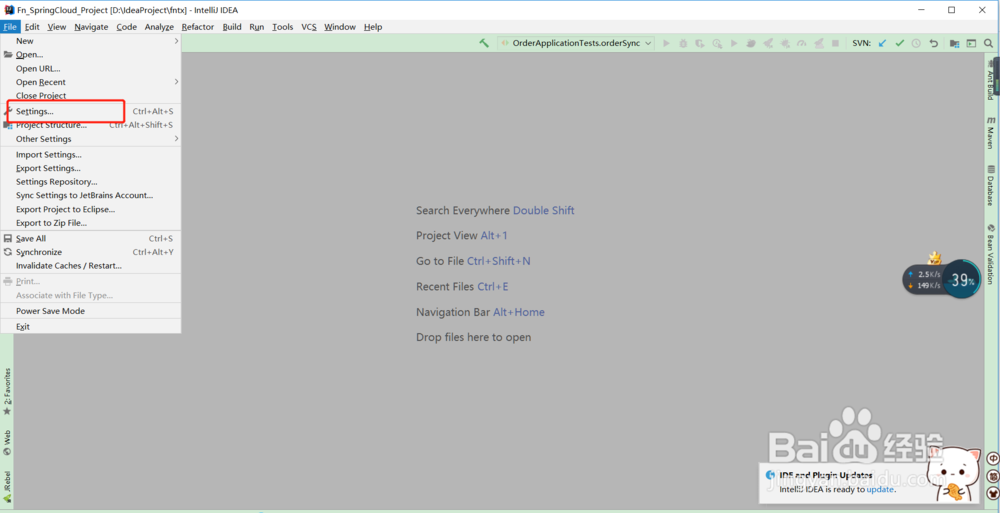
Task: Select Import Settings...
Action: [91, 154]
